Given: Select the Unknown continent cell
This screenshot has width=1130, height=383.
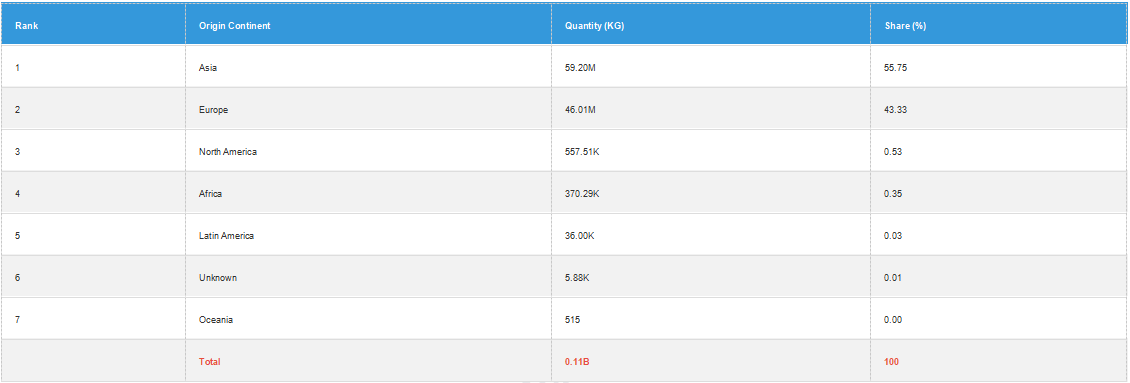Looking at the screenshot, I should point(369,277).
